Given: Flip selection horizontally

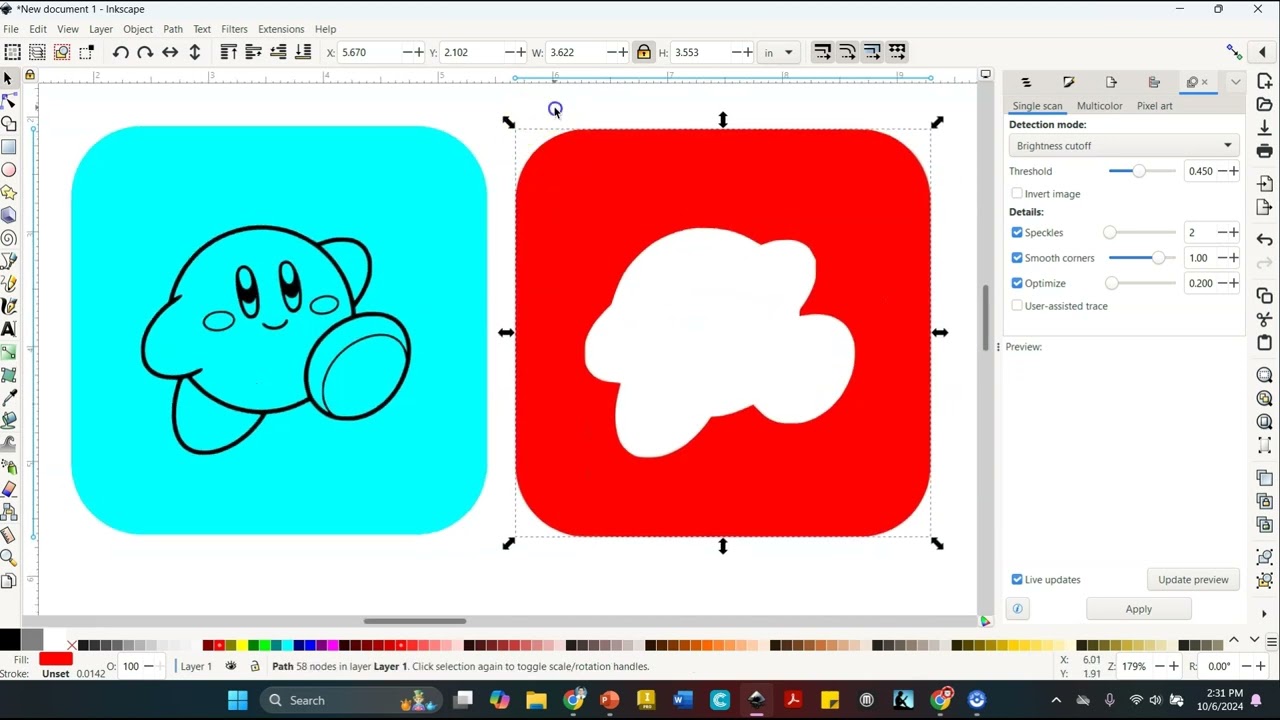Looking at the screenshot, I should [170, 52].
